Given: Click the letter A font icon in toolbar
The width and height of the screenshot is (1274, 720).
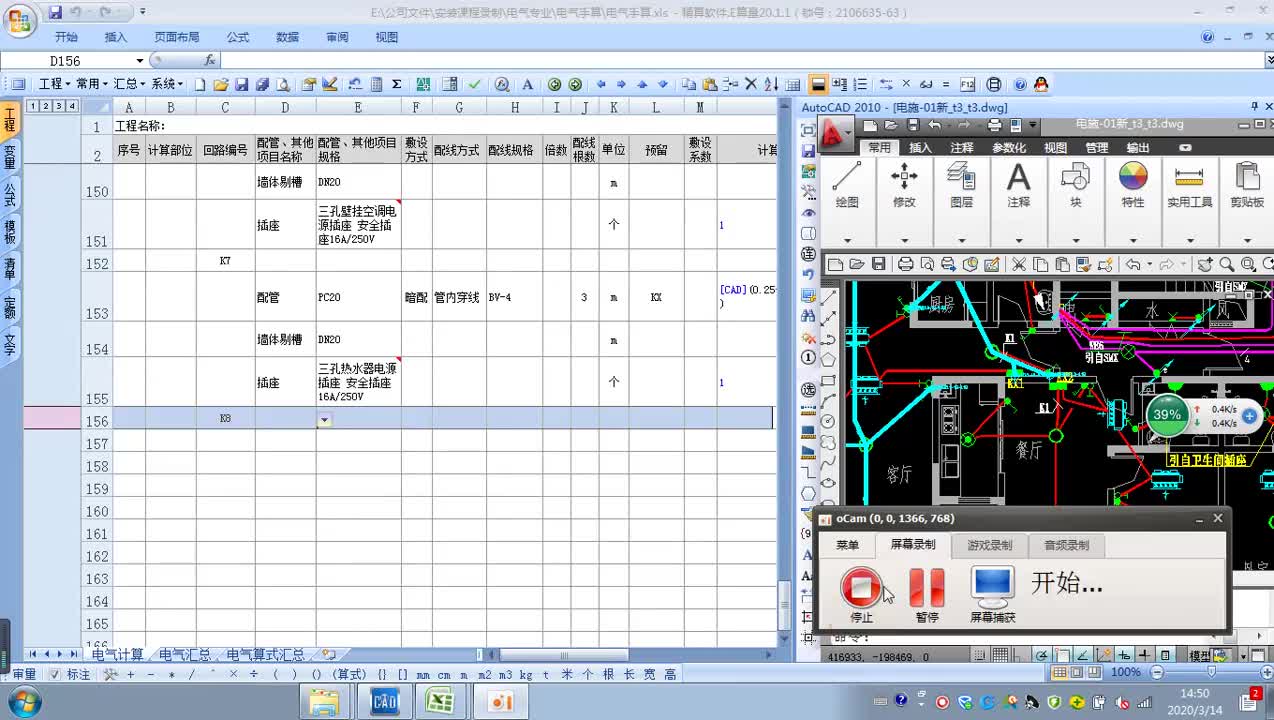Looking at the screenshot, I should [528, 85].
